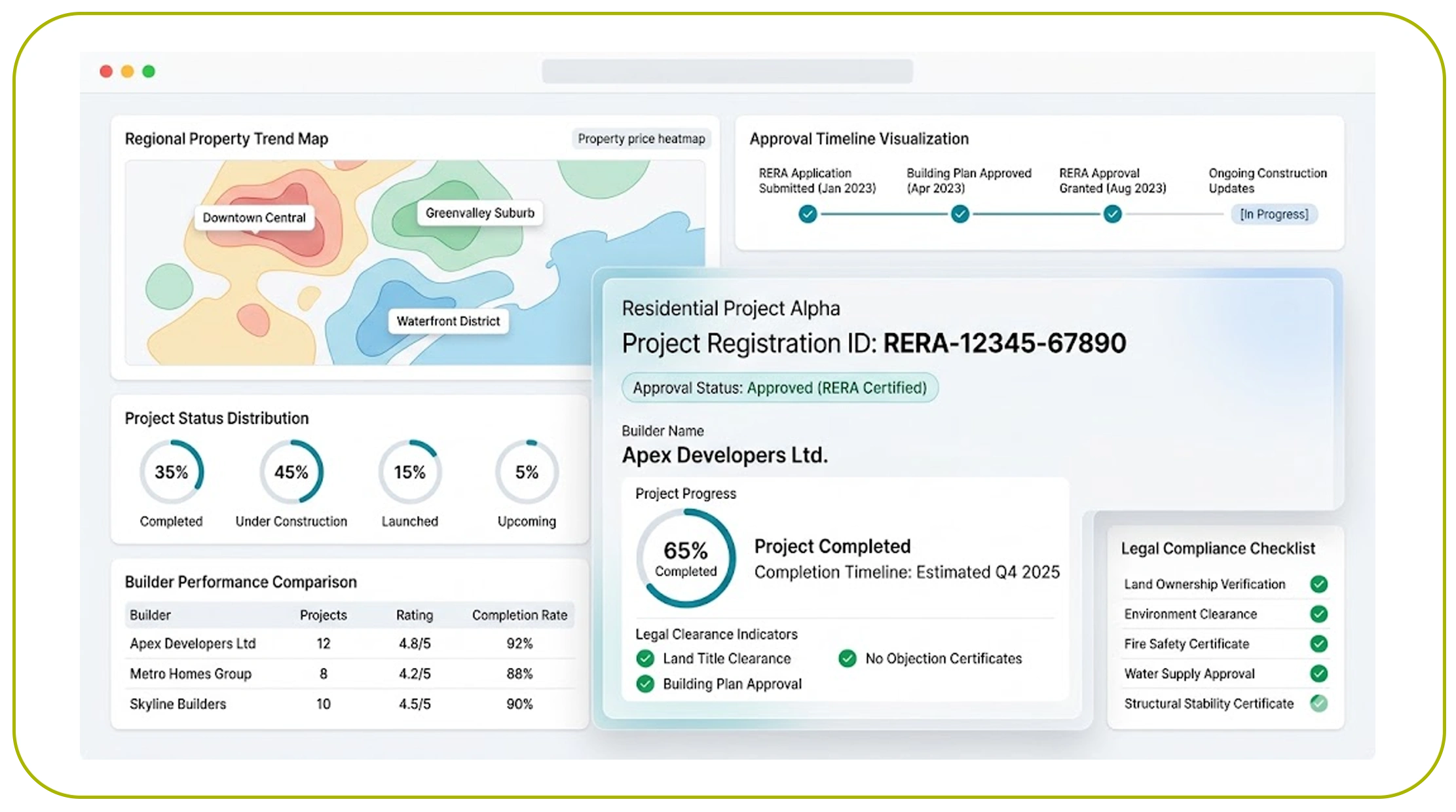Image resolution: width=1456 pixels, height=812 pixels.
Task: Click the 15% Launched ring chart
Action: pos(410,472)
